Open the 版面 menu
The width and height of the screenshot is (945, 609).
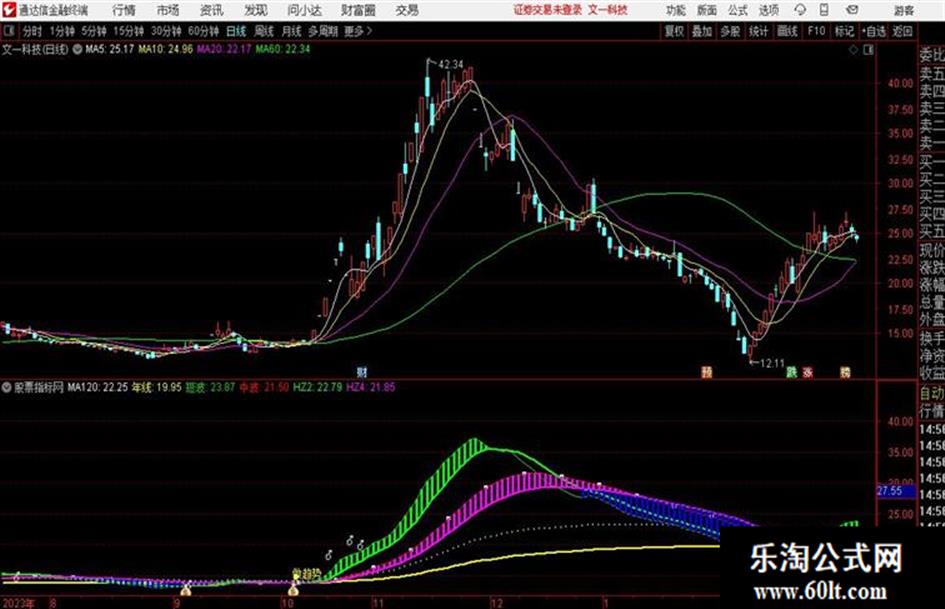coord(706,10)
